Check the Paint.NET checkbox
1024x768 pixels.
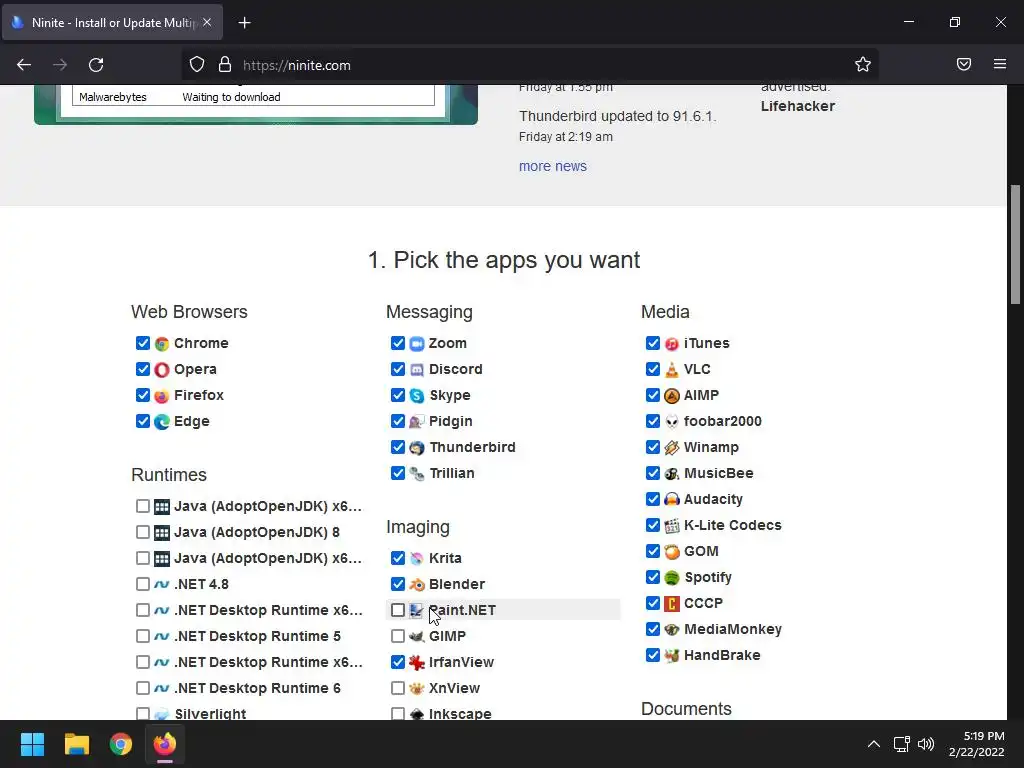(x=398, y=610)
